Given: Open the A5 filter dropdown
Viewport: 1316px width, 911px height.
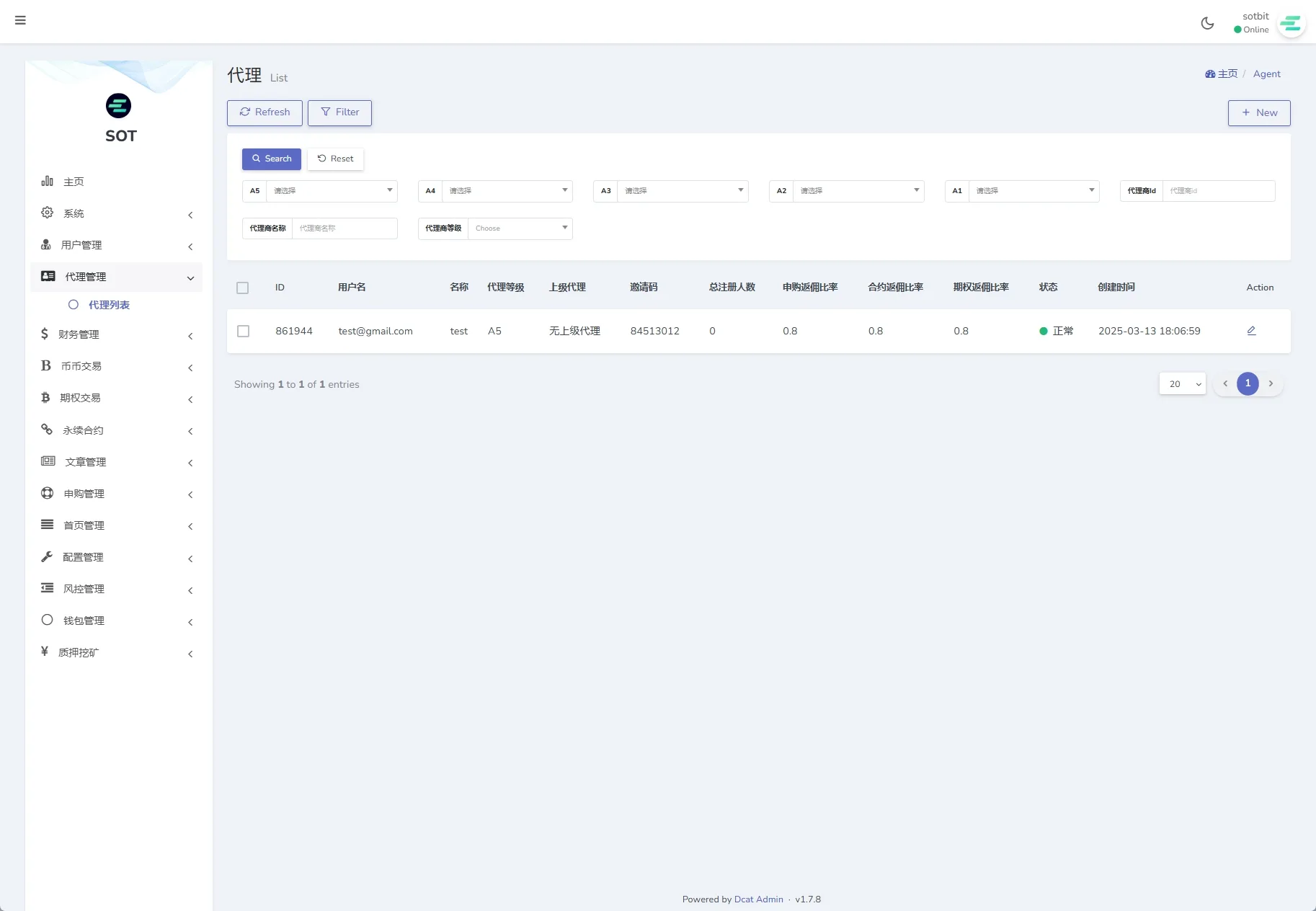Looking at the screenshot, I should 332,191.
